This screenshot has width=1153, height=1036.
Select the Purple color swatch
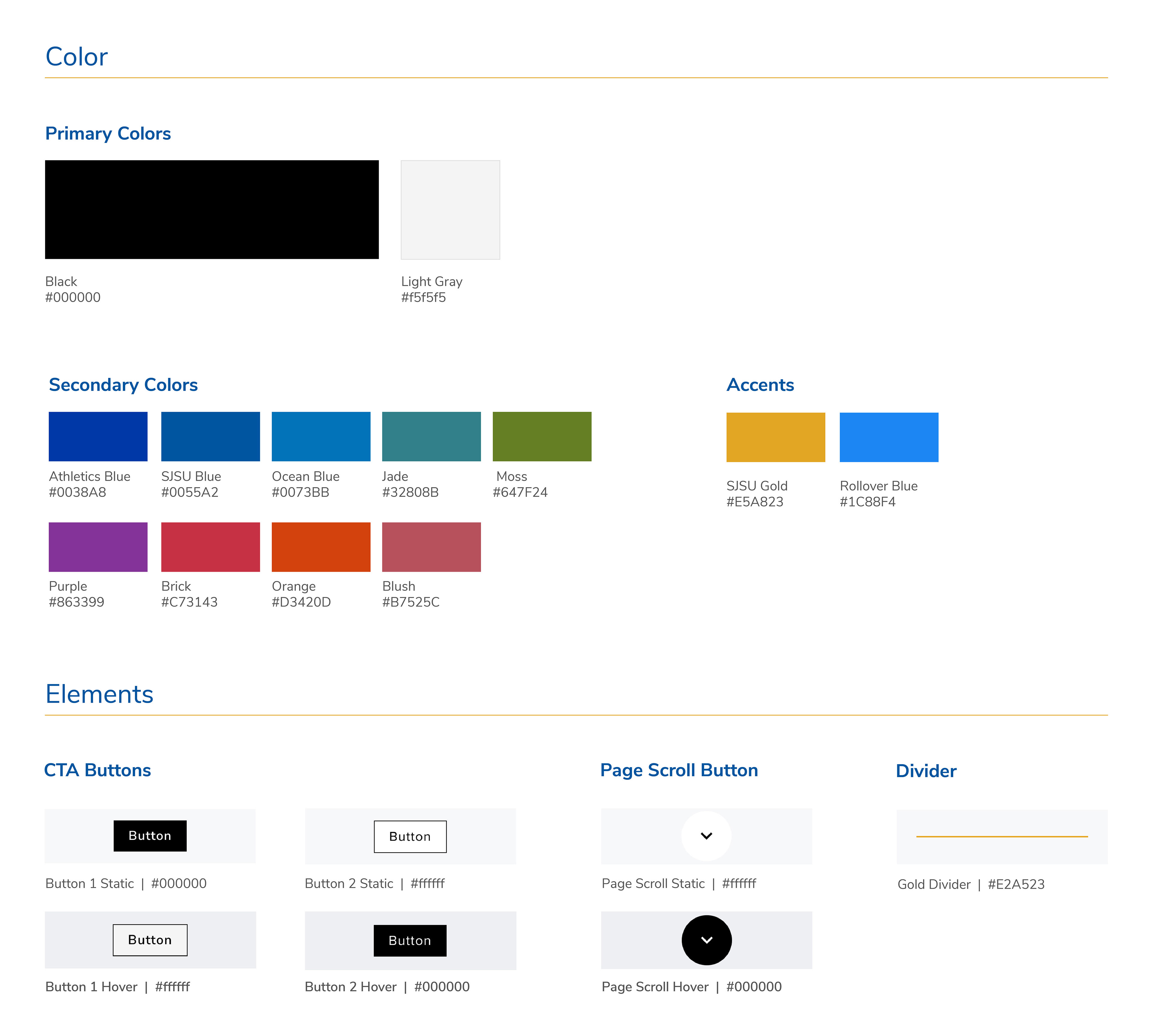point(98,547)
